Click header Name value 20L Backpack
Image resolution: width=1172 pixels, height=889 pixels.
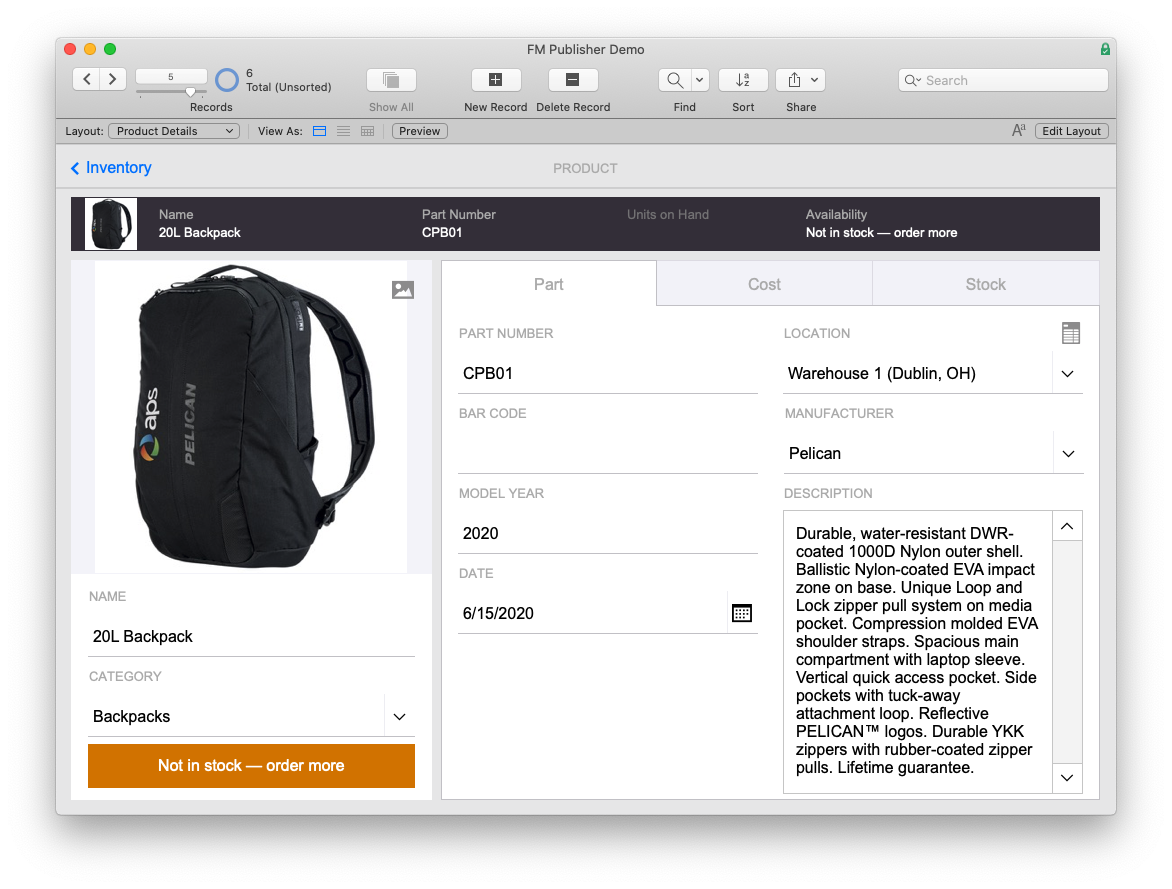(200, 233)
